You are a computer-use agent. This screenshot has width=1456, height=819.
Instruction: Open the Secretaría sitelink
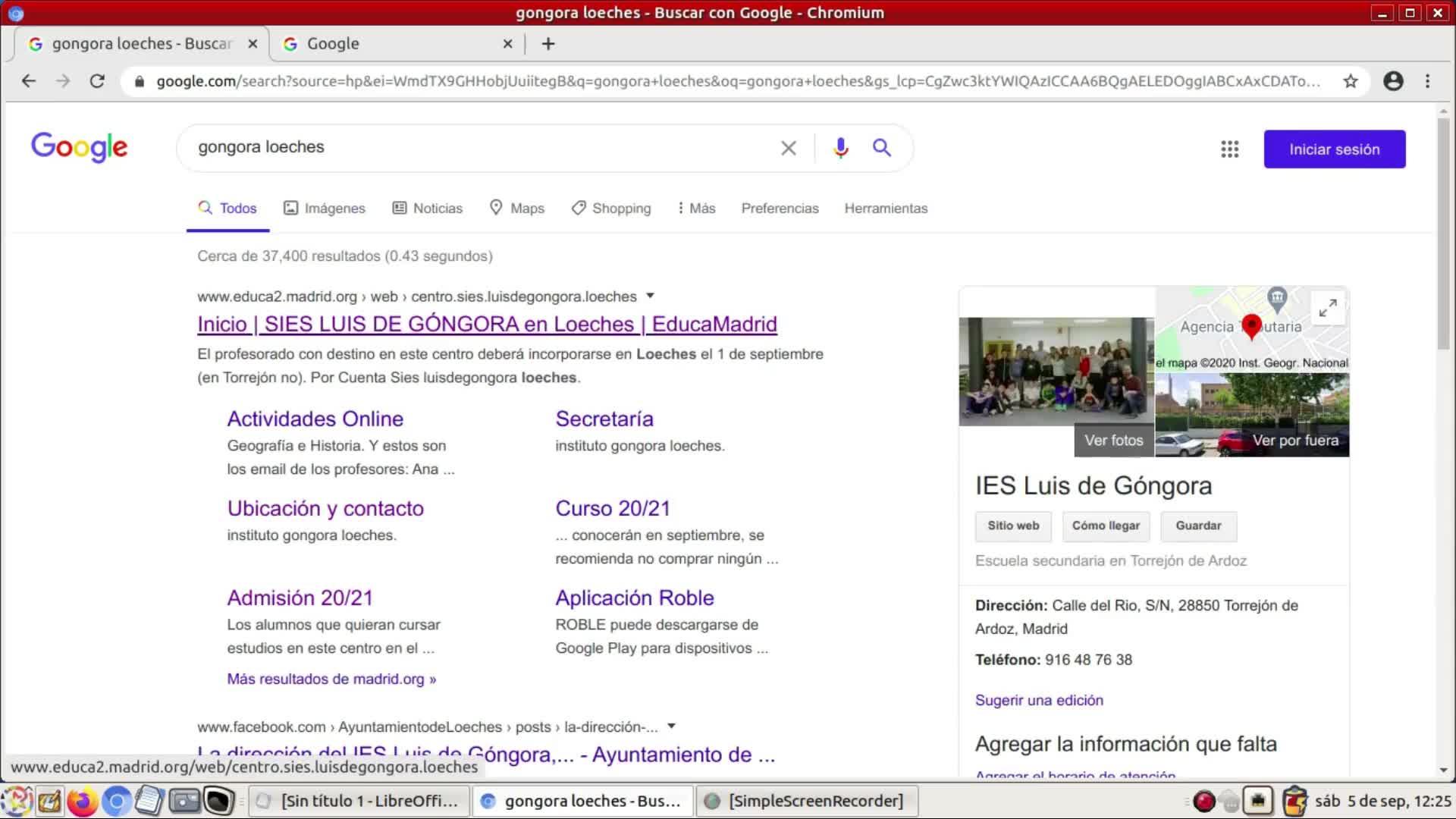pyautogui.click(x=604, y=419)
